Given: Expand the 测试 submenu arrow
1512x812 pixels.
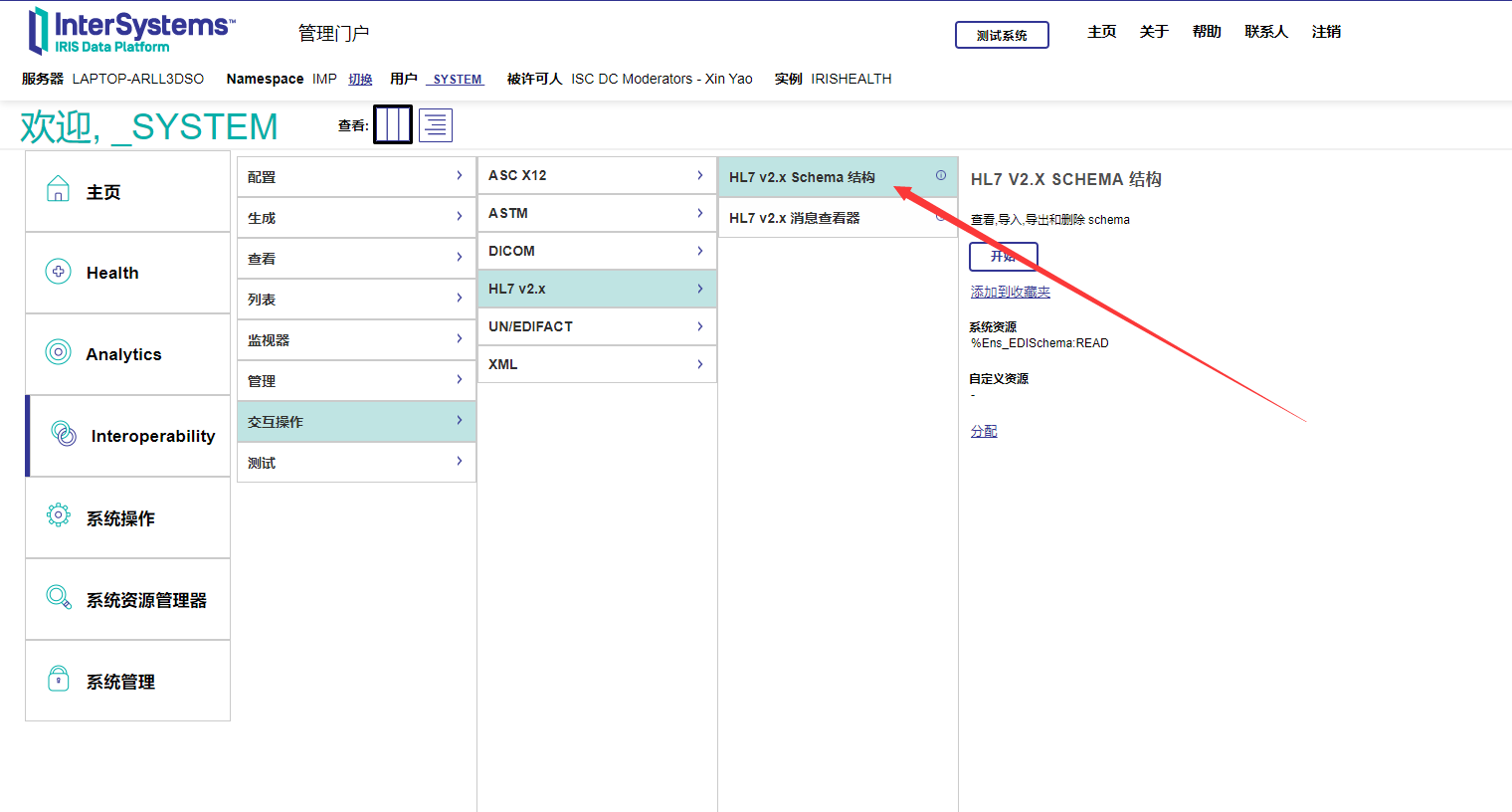Looking at the screenshot, I should (459, 461).
